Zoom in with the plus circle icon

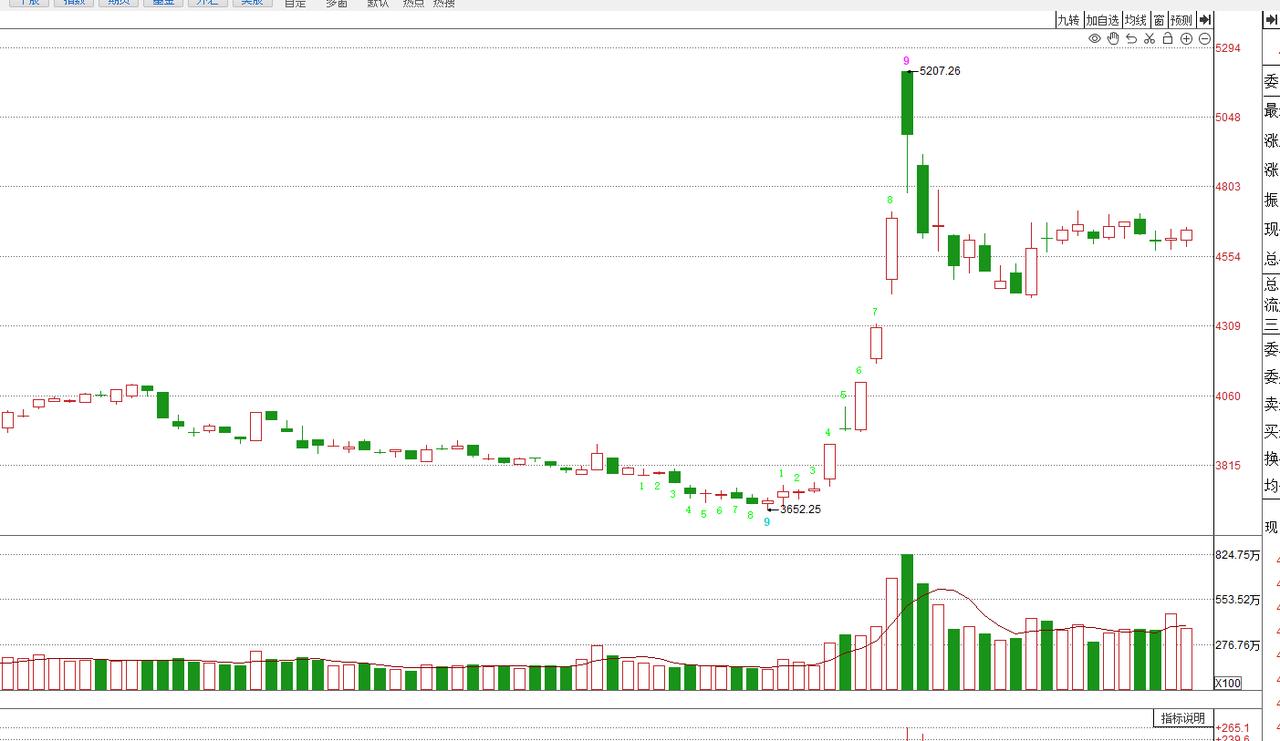click(x=1186, y=39)
